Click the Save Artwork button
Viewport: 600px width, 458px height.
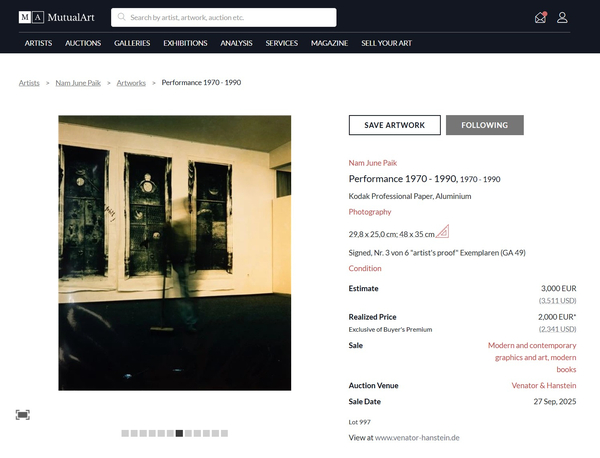click(x=394, y=125)
